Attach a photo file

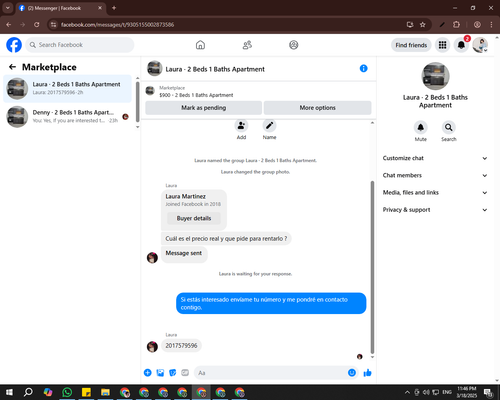[x=160, y=373]
